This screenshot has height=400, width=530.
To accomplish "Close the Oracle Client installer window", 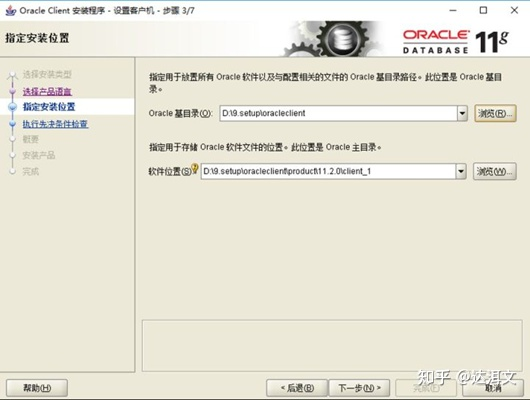I will [514, 10].
